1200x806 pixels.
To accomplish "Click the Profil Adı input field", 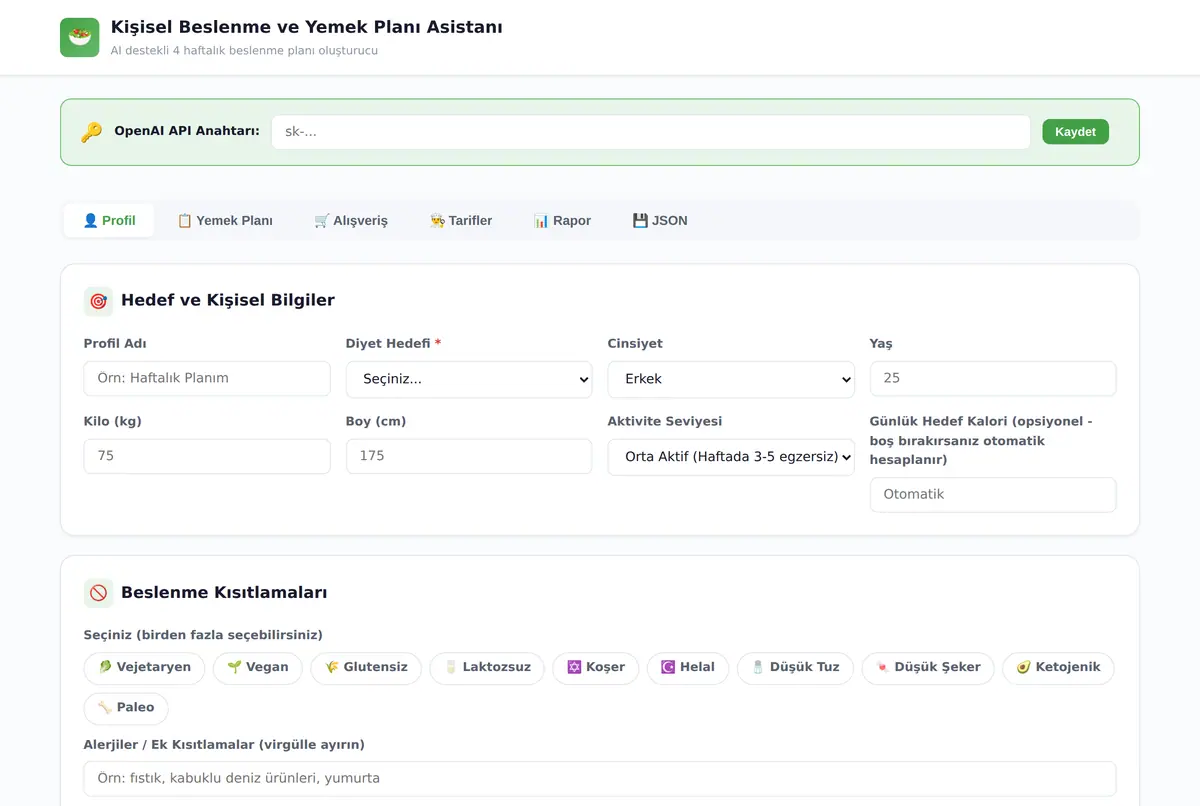I will point(207,379).
